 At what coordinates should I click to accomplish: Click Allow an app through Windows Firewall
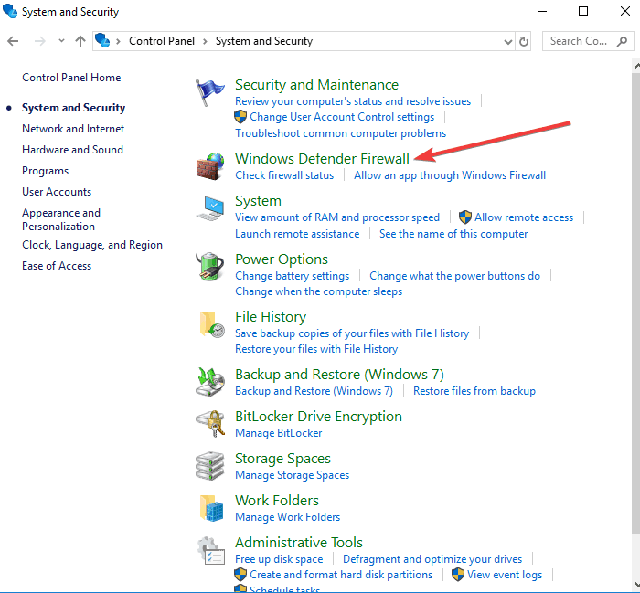[450, 175]
